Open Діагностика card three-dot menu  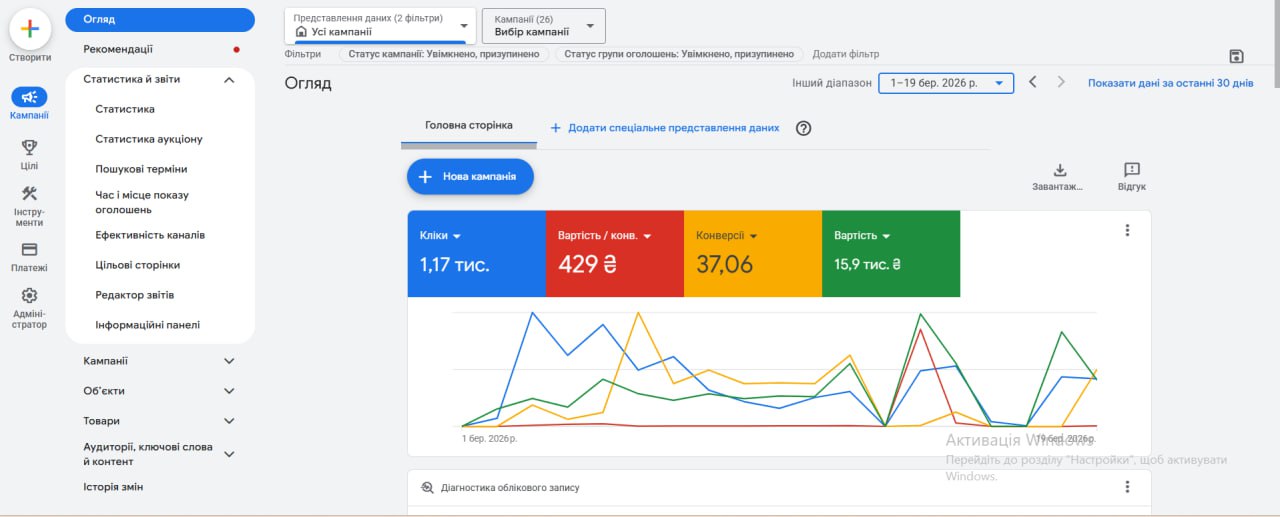tap(1127, 487)
